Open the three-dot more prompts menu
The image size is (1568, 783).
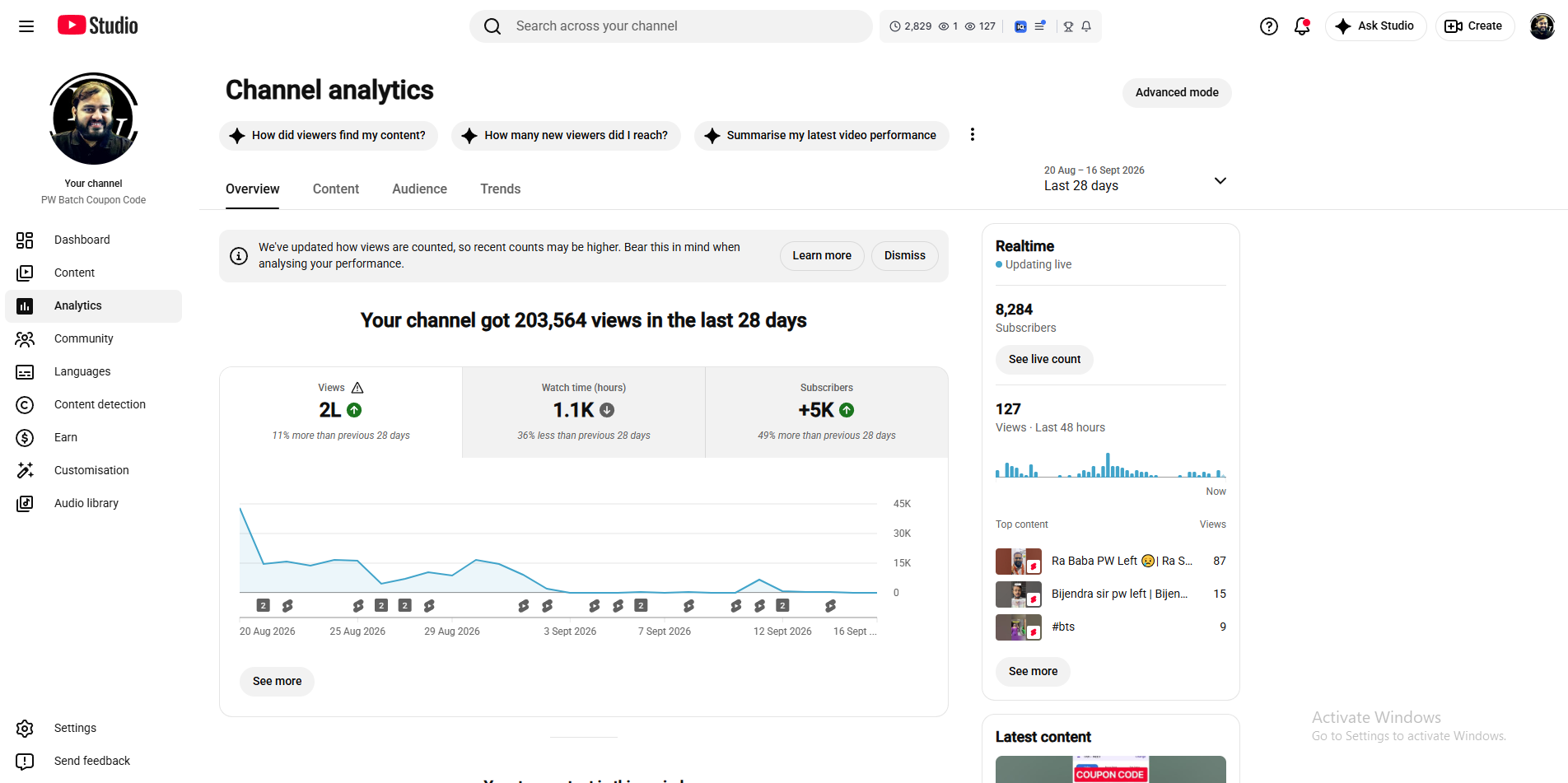(x=973, y=135)
